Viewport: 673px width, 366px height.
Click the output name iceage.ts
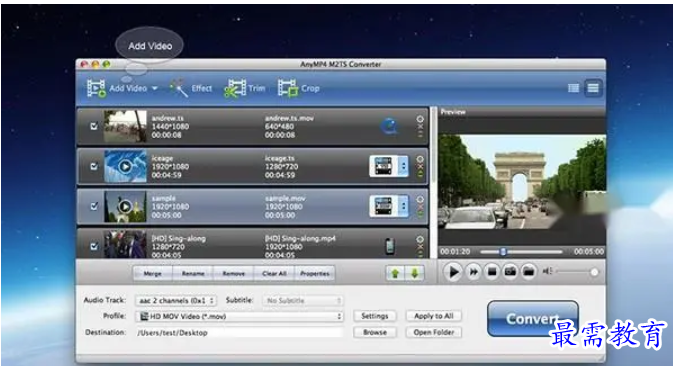coord(279,158)
